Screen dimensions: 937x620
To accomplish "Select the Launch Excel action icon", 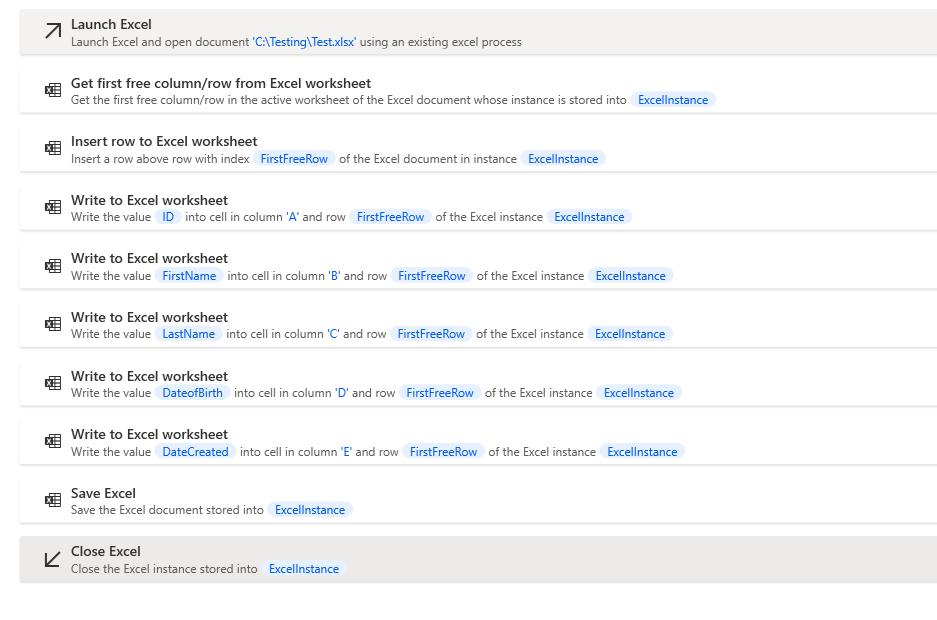I will pos(52,31).
